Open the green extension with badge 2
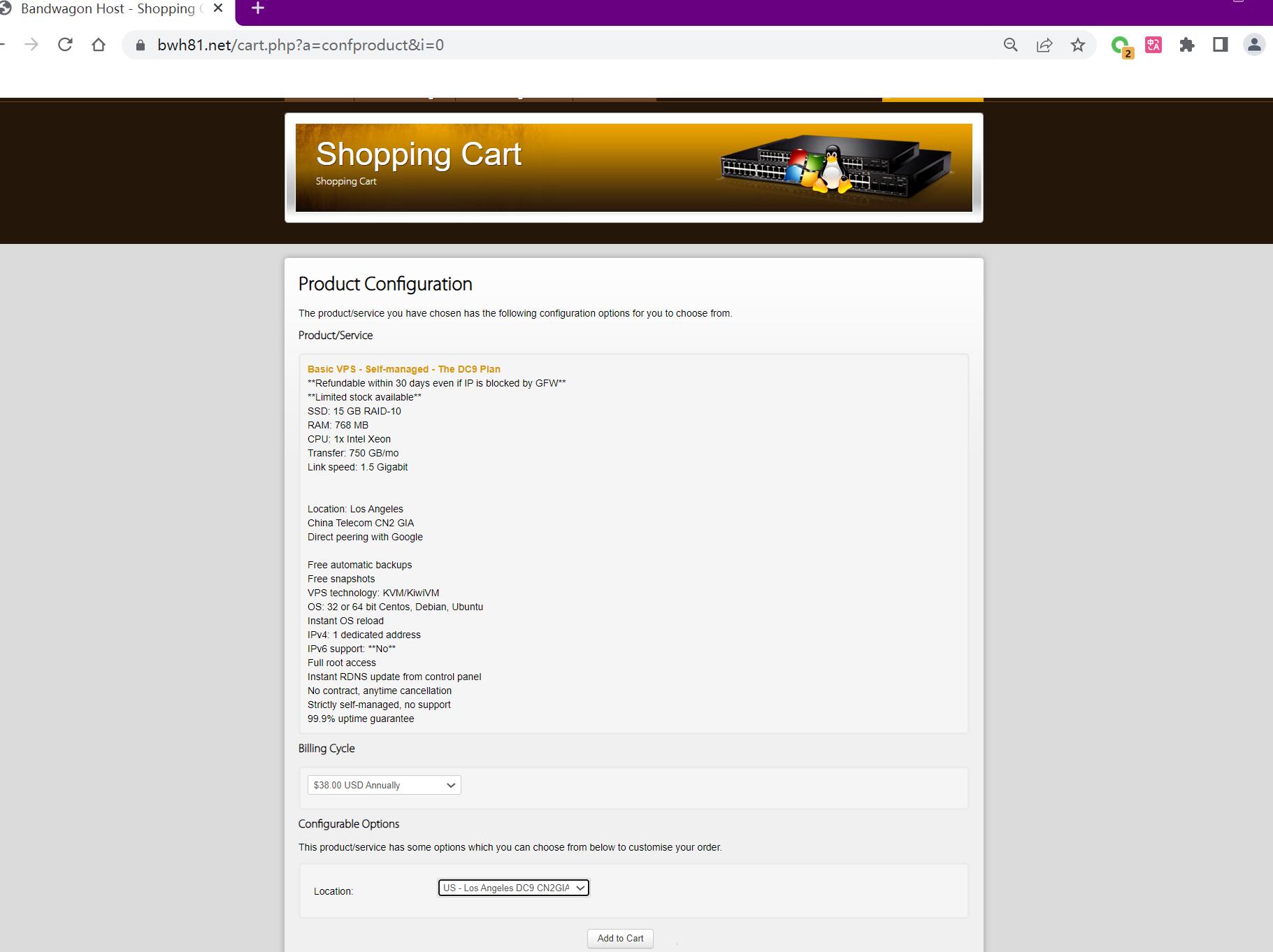The height and width of the screenshot is (952, 1273). tap(1121, 46)
